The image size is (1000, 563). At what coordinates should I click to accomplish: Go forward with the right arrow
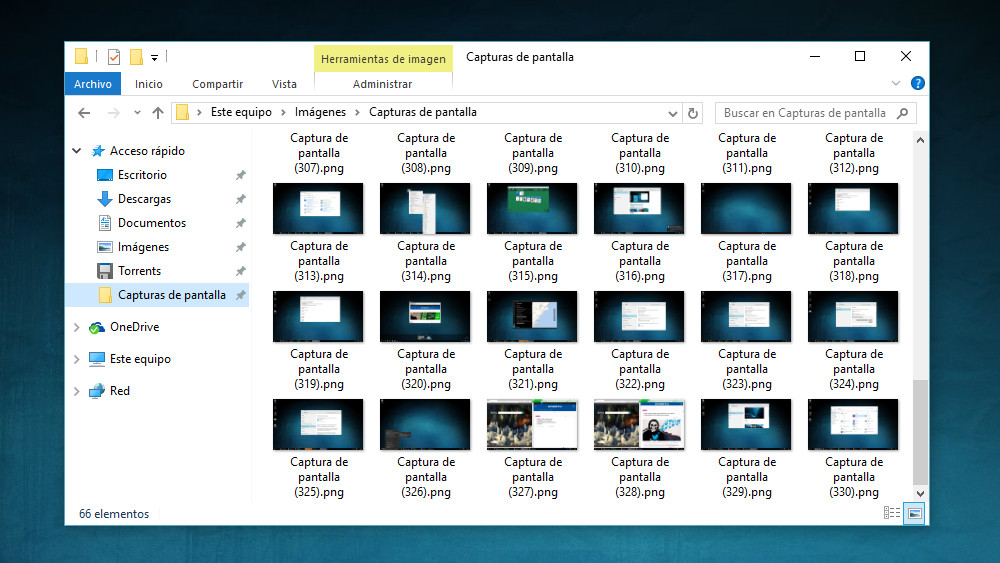tap(114, 113)
